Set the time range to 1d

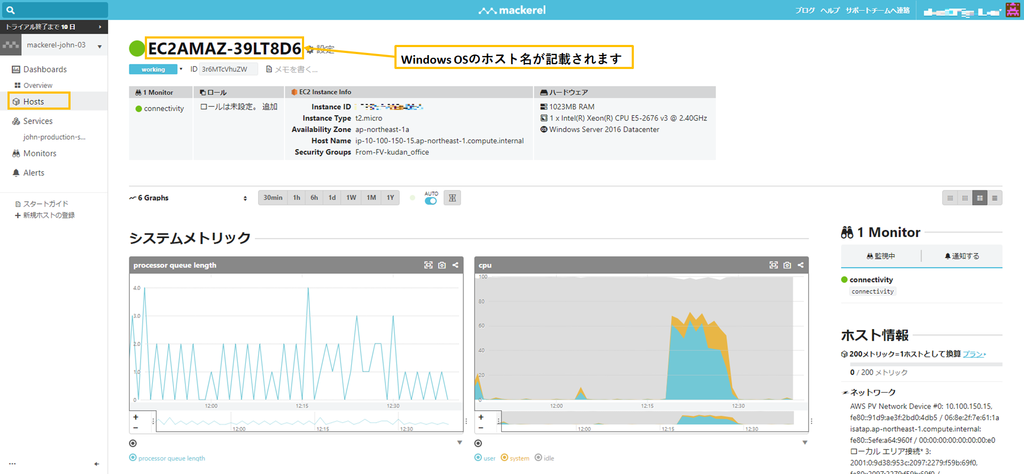pyautogui.click(x=332, y=198)
